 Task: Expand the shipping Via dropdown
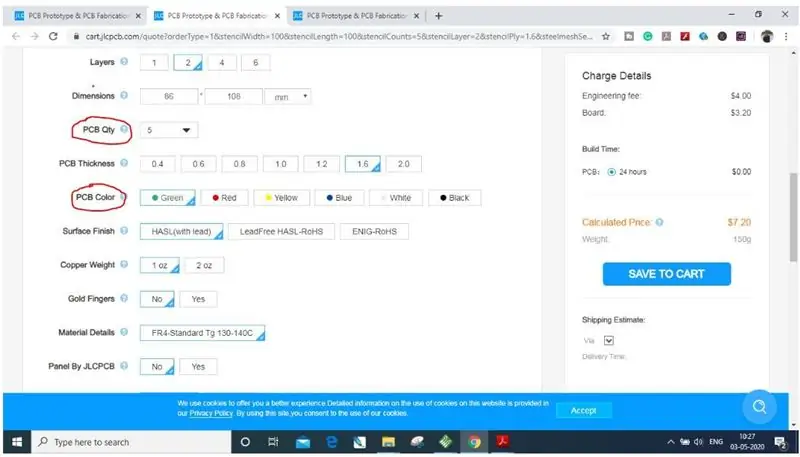pos(609,341)
